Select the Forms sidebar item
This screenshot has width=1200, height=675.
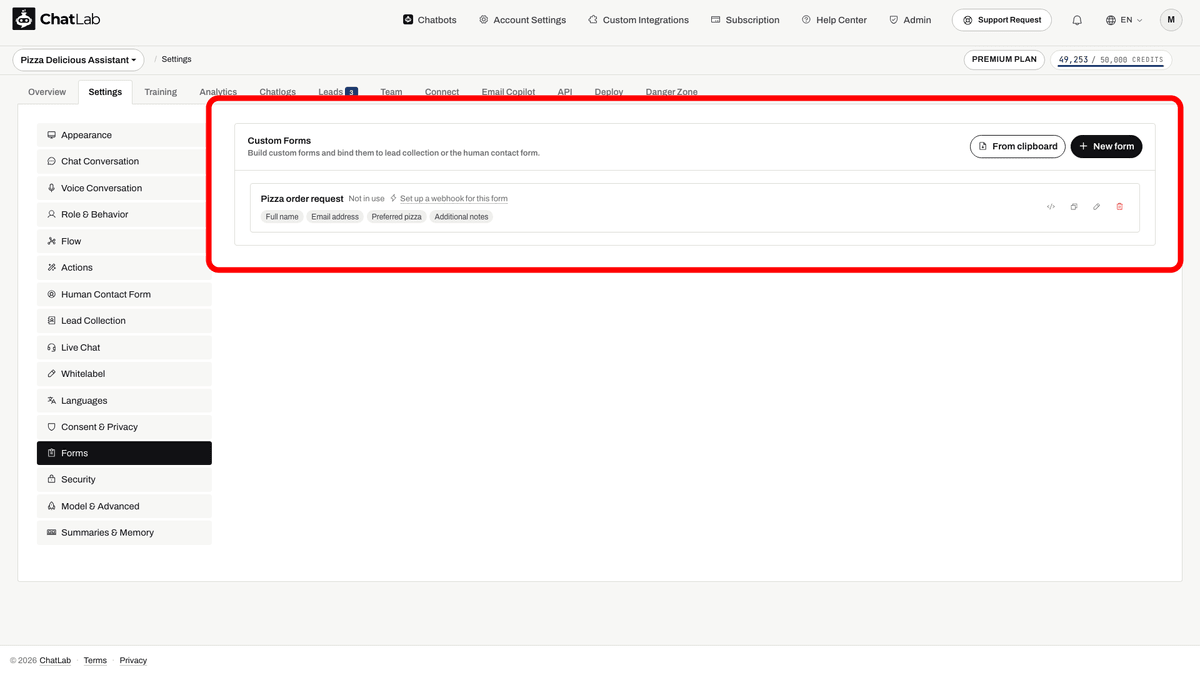(x=124, y=453)
